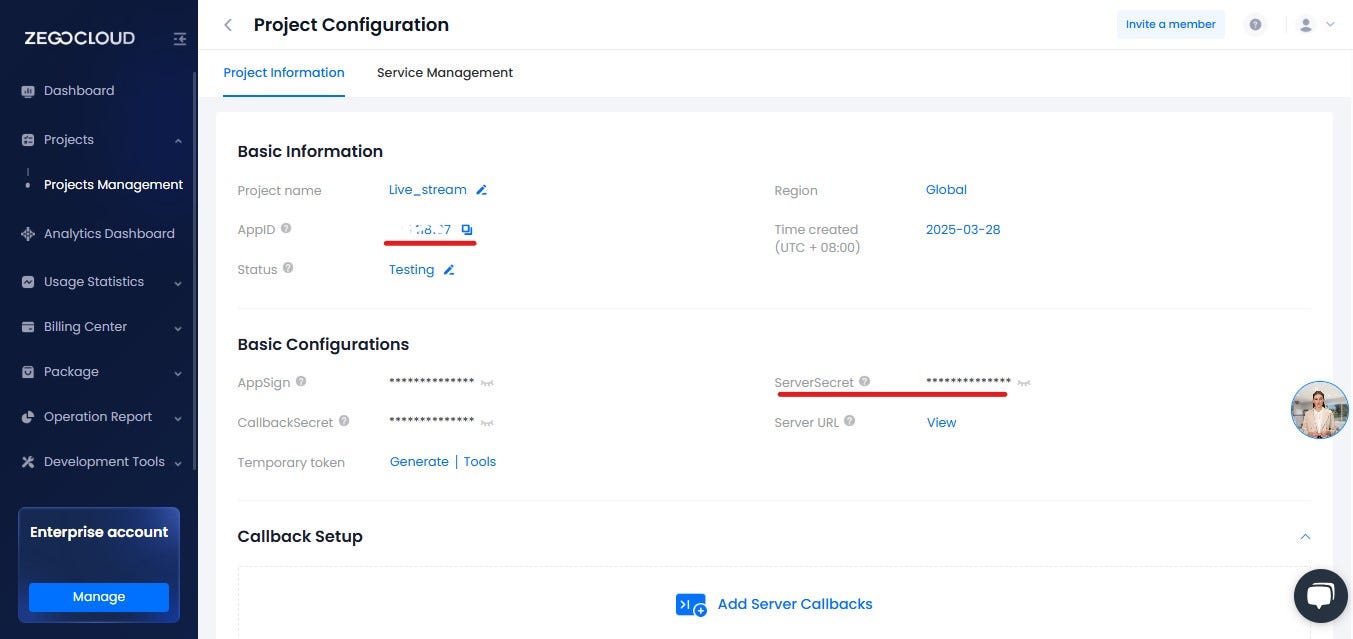Go back using the left arrow
This screenshot has height=639, width=1353.
[228, 25]
